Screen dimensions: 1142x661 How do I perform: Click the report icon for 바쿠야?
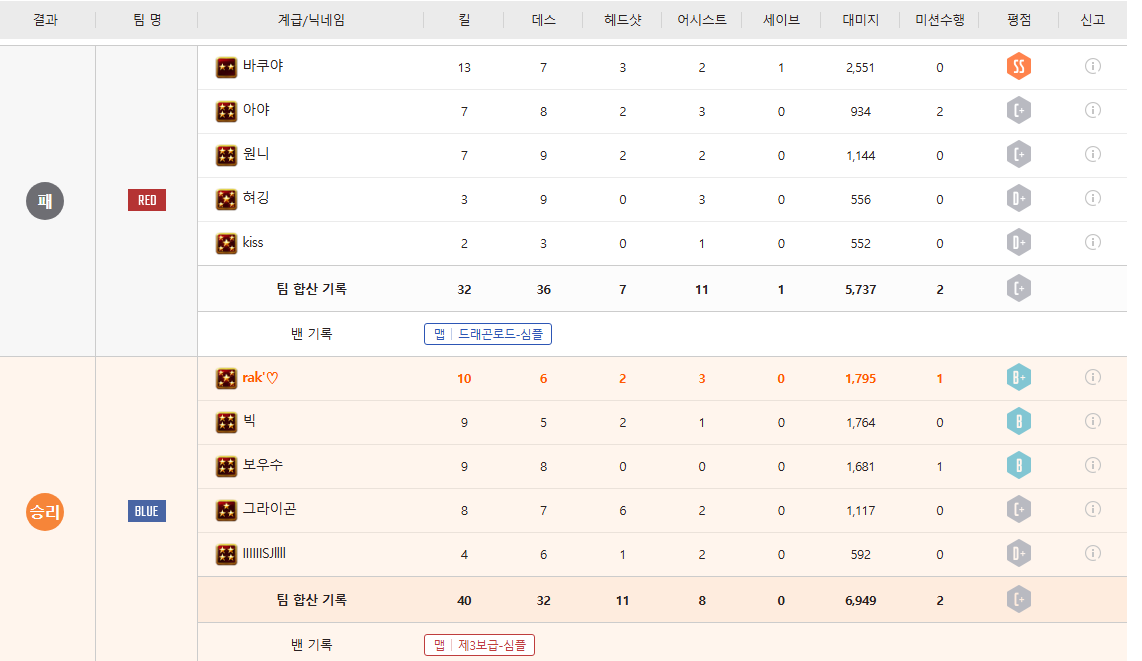[x=1092, y=67]
